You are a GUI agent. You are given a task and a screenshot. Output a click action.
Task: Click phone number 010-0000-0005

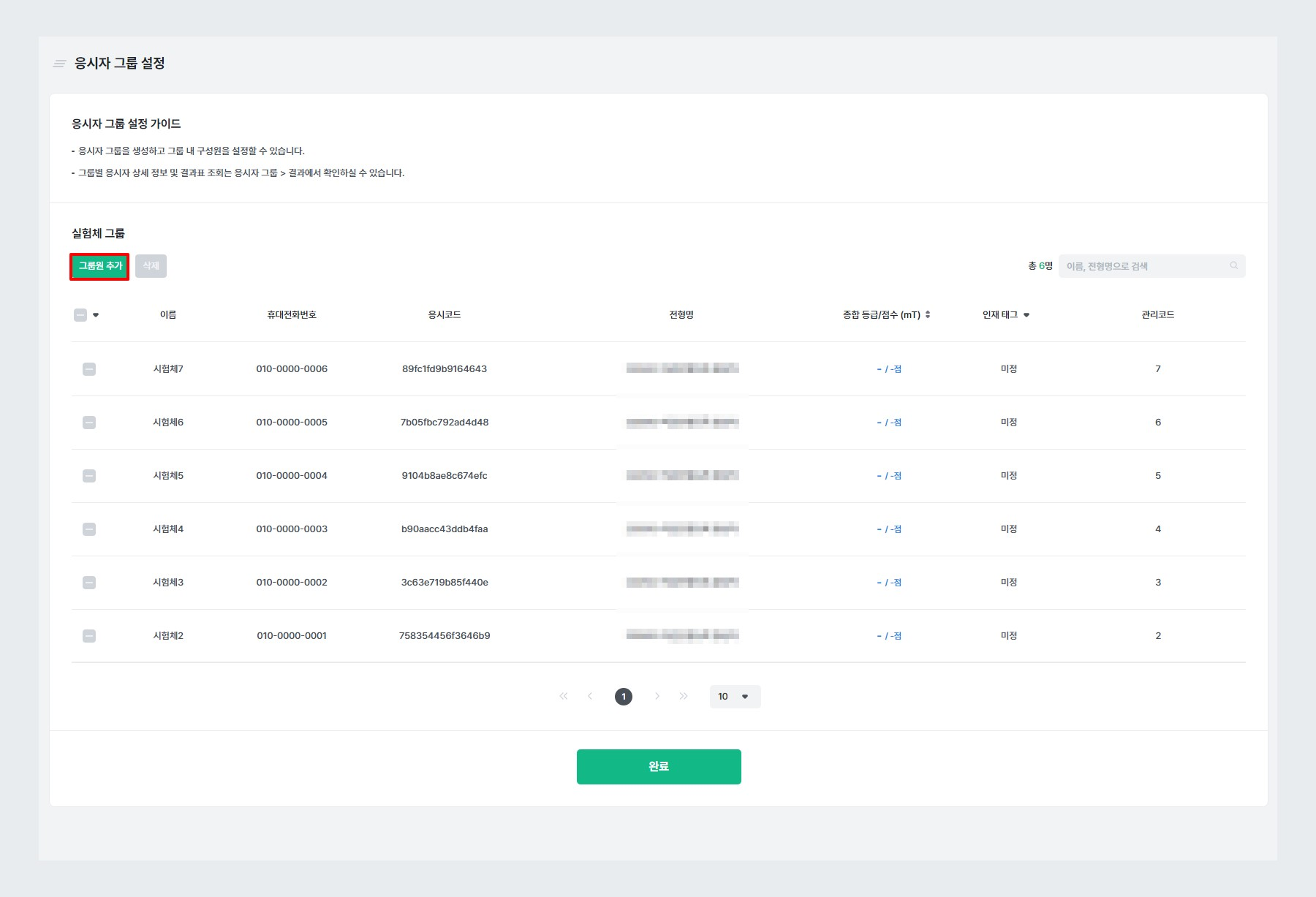tap(292, 423)
